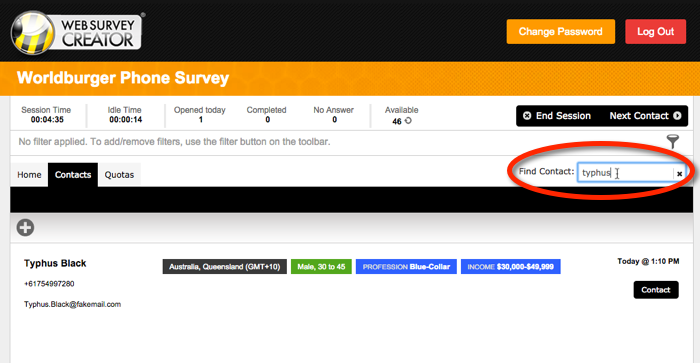This screenshot has height=363, width=700.
Task: Click phone number +61754997280
Action: [x=49, y=284]
